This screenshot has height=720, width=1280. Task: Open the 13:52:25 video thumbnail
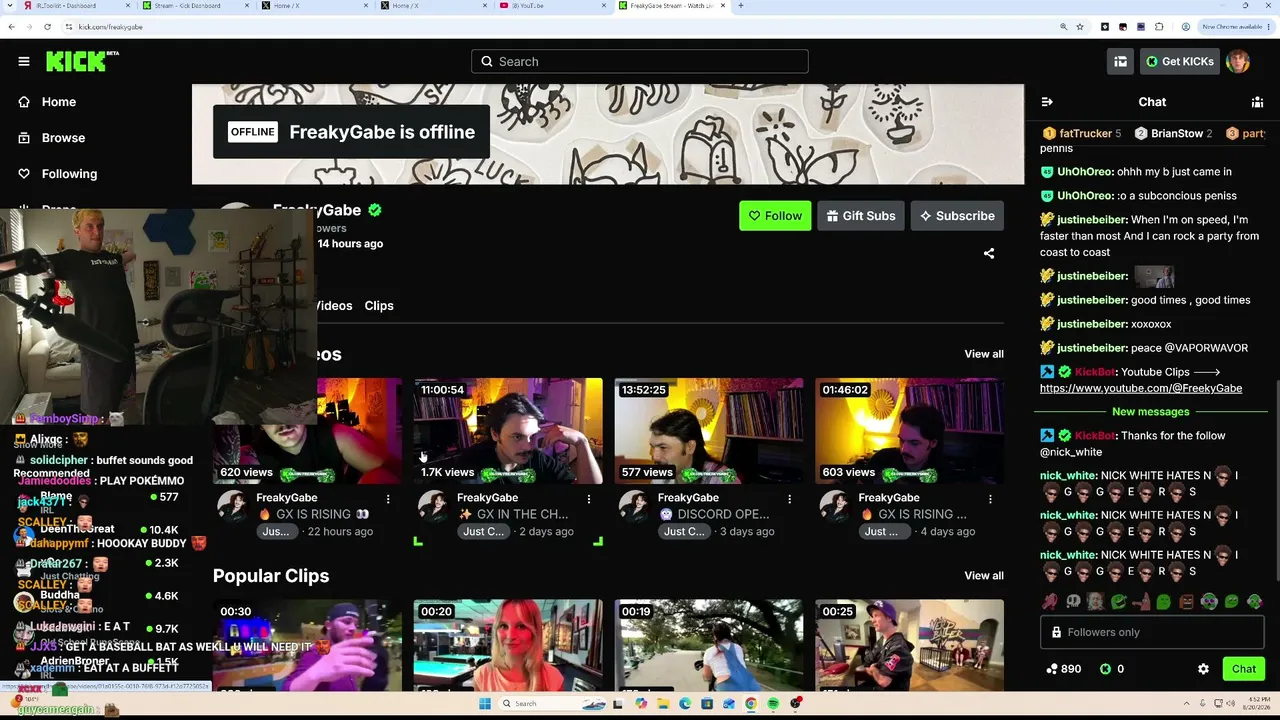(709, 431)
